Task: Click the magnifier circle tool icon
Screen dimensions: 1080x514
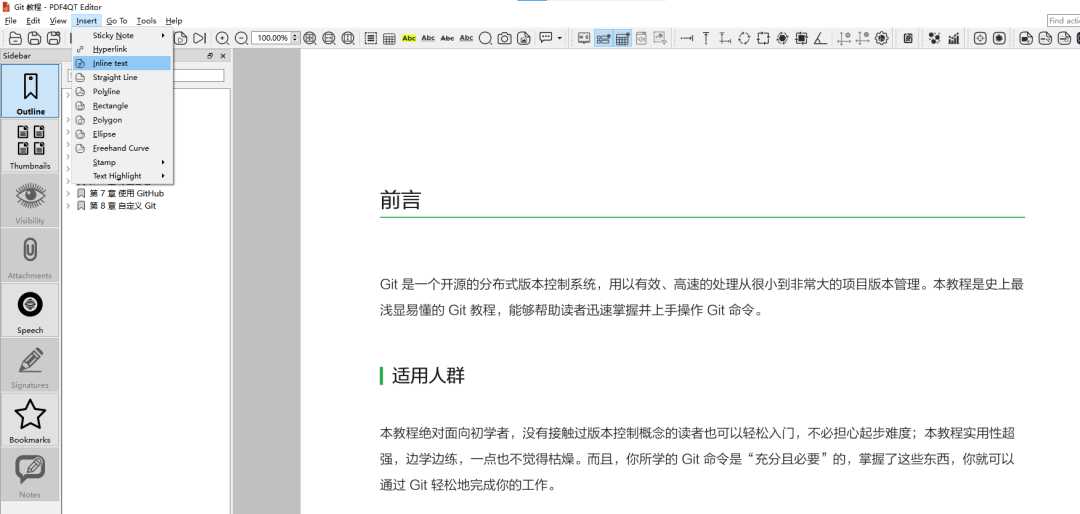Action: coord(486,39)
